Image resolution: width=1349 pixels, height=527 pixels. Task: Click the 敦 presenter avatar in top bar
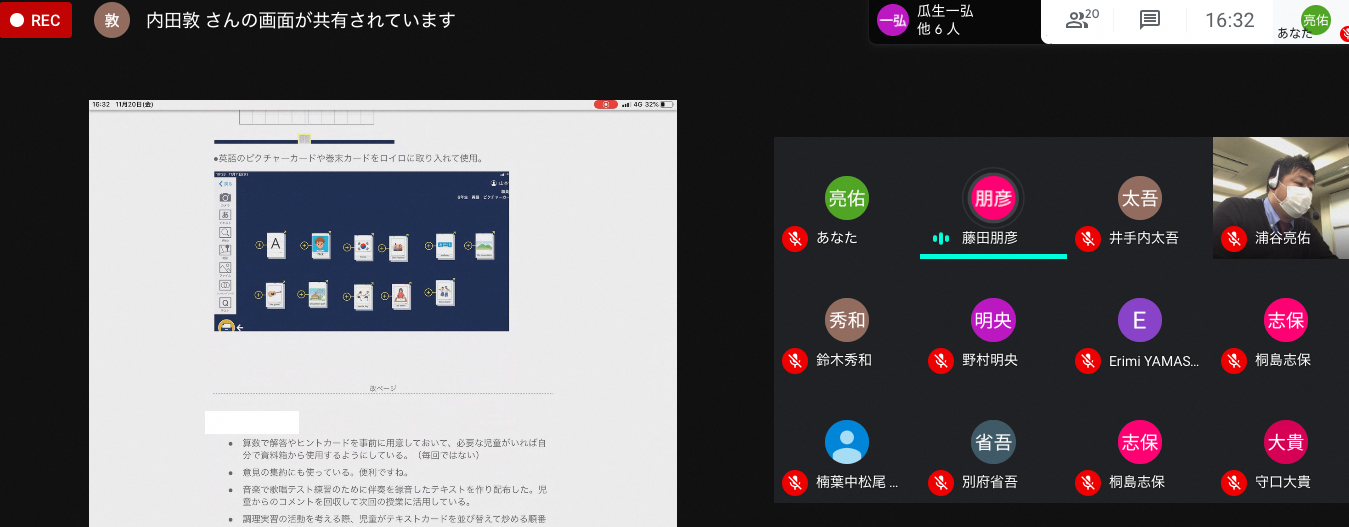112,20
